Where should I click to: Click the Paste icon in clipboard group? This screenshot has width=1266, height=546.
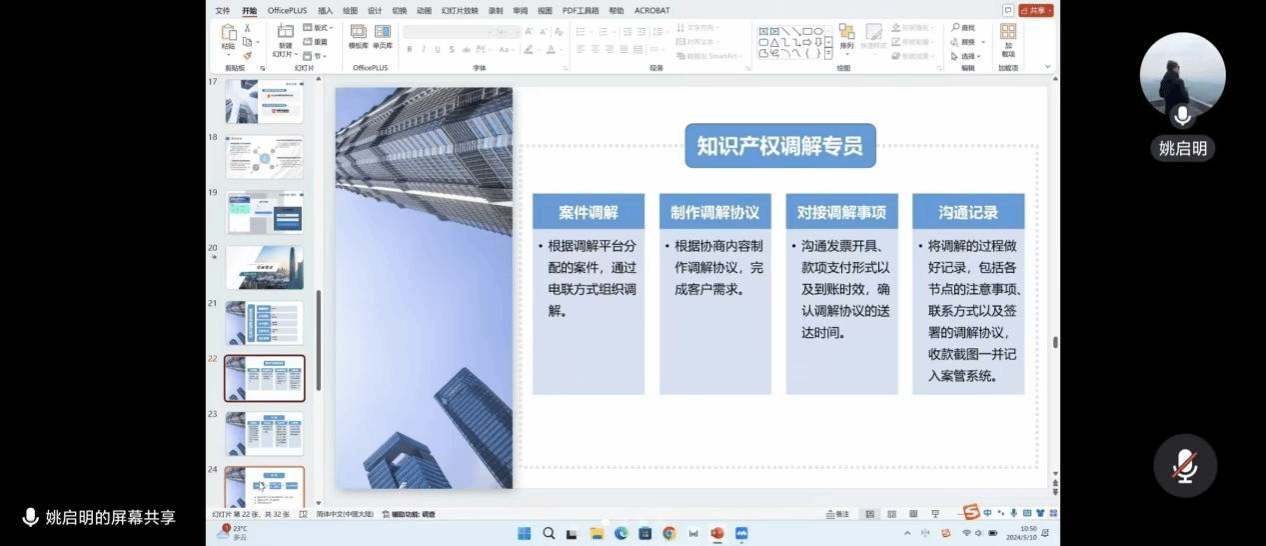click(x=229, y=36)
